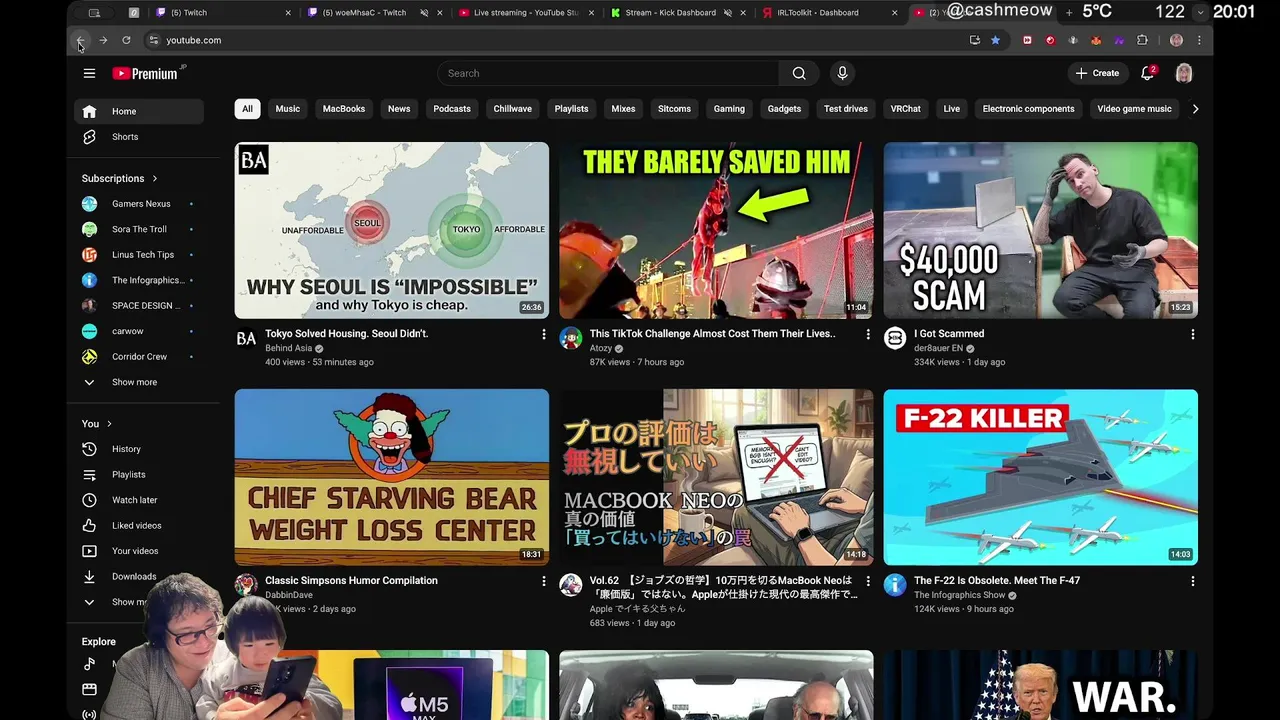
Task: Open carwow subscription channel
Action: click(x=139, y=331)
